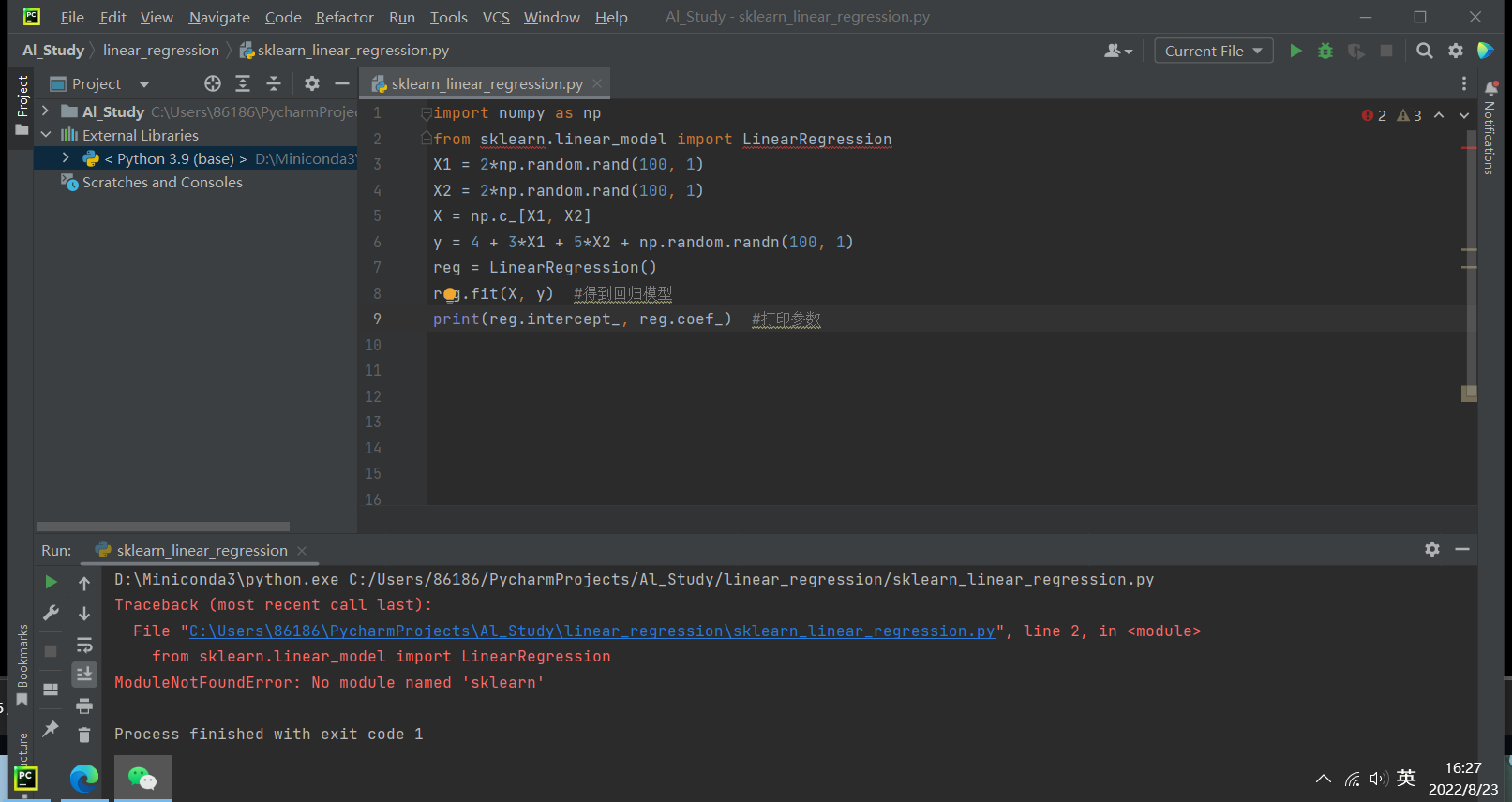Image resolution: width=1512 pixels, height=802 pixels.
Task: Switch input language indicator 英
Action: [1406, 778]
